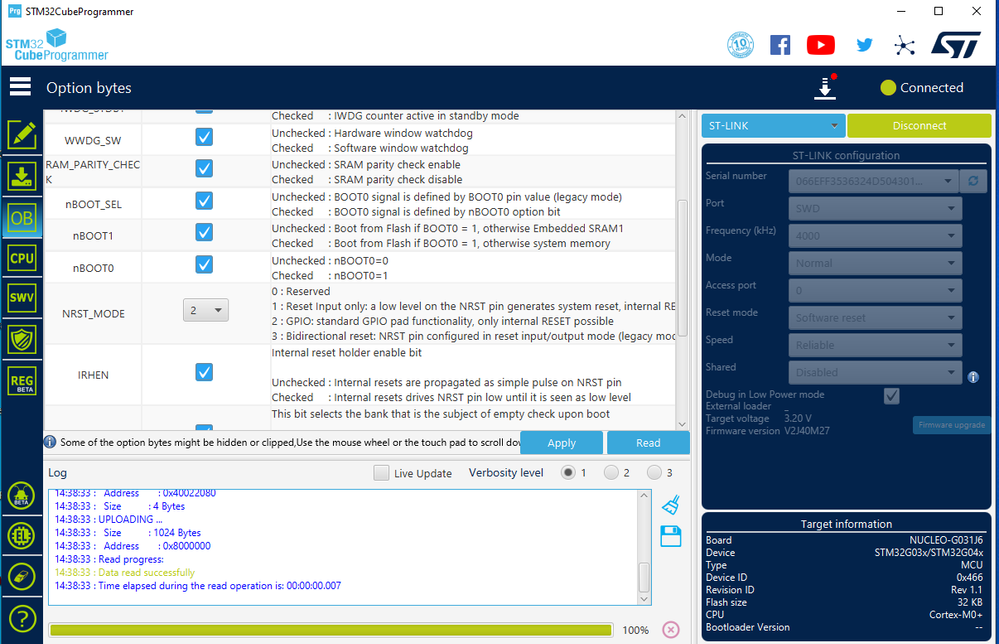The width and height of the screenshot is (999, 644).
Task: Open the Access port dropdown
Action: tap(875, 290)
